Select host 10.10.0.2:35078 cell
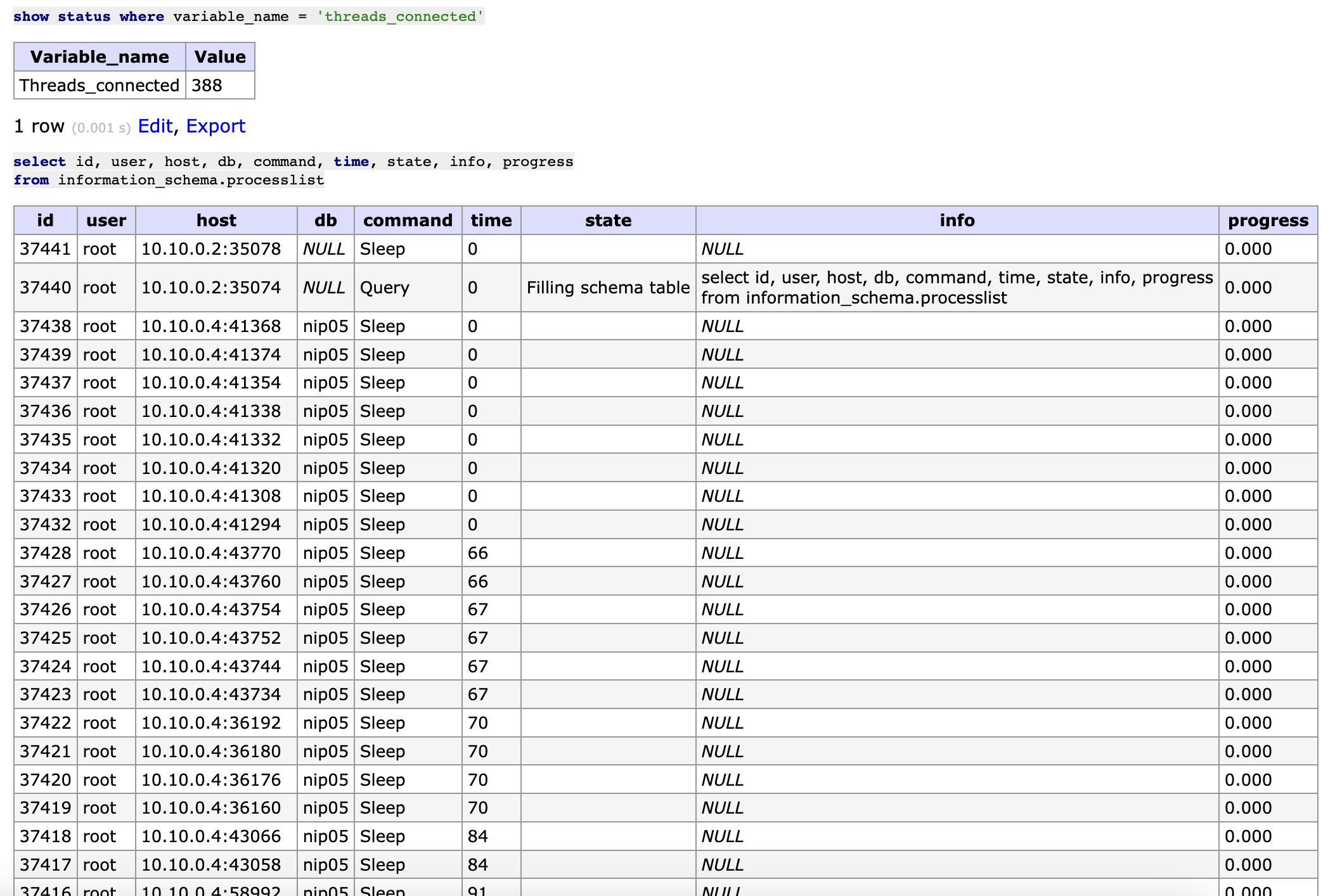This screenshot has height=896, width=1335. [x=216, y=249]
